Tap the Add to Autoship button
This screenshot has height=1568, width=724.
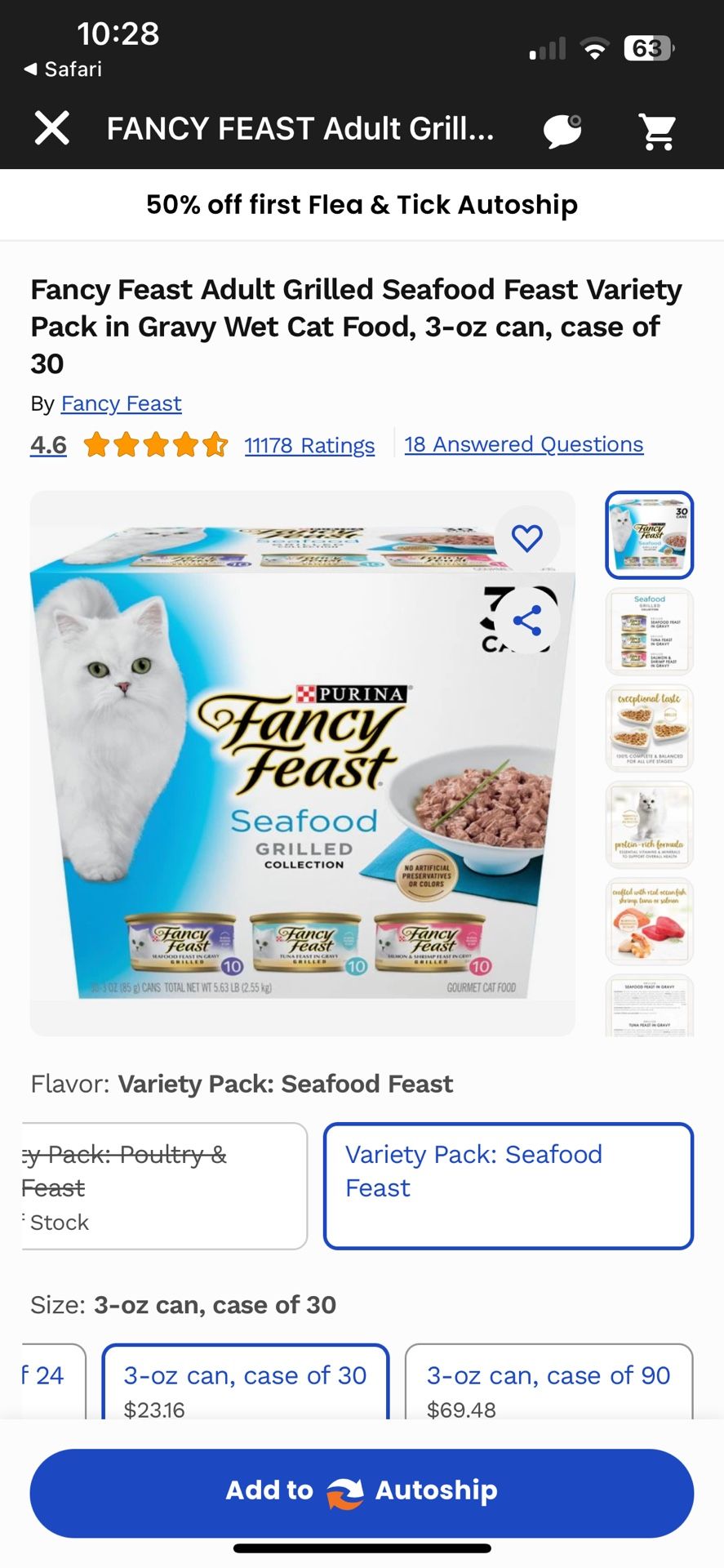tap(362, 1493)
